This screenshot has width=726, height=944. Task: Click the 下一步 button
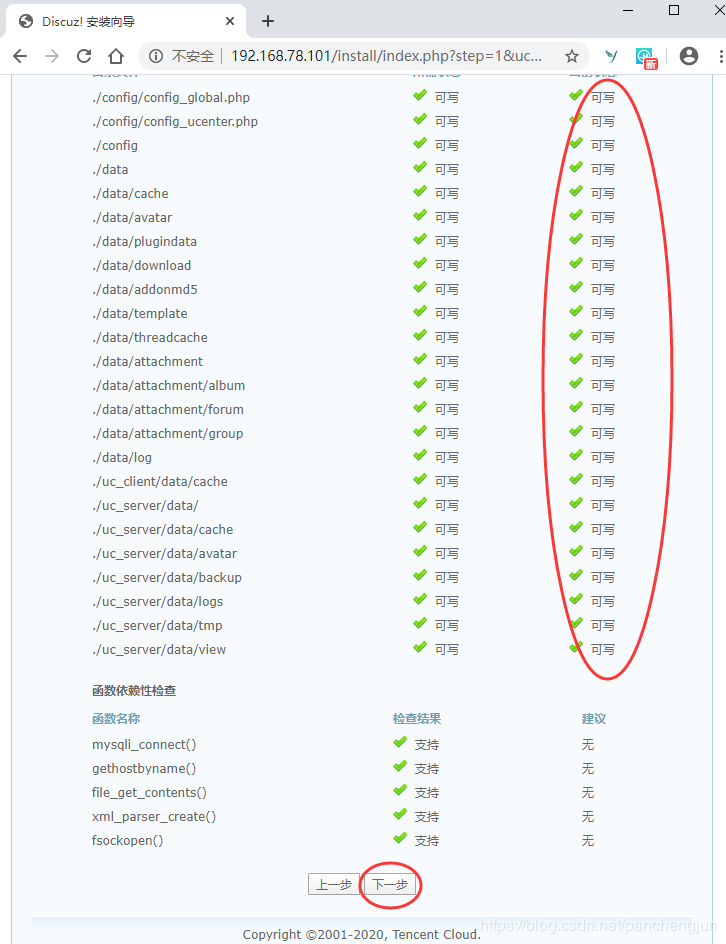tap(389, 884)
